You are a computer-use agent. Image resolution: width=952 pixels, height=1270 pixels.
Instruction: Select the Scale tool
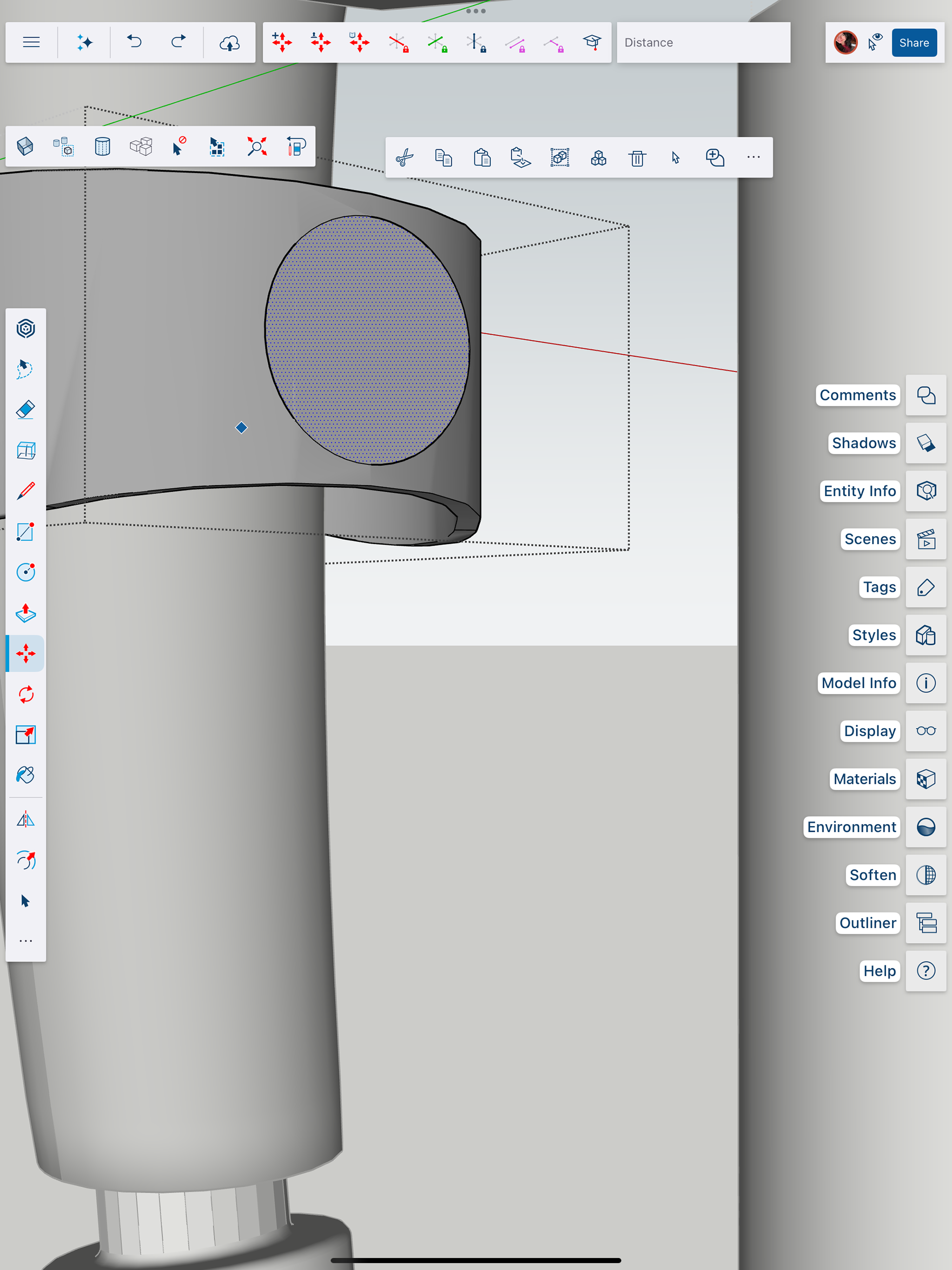(26, 735)
